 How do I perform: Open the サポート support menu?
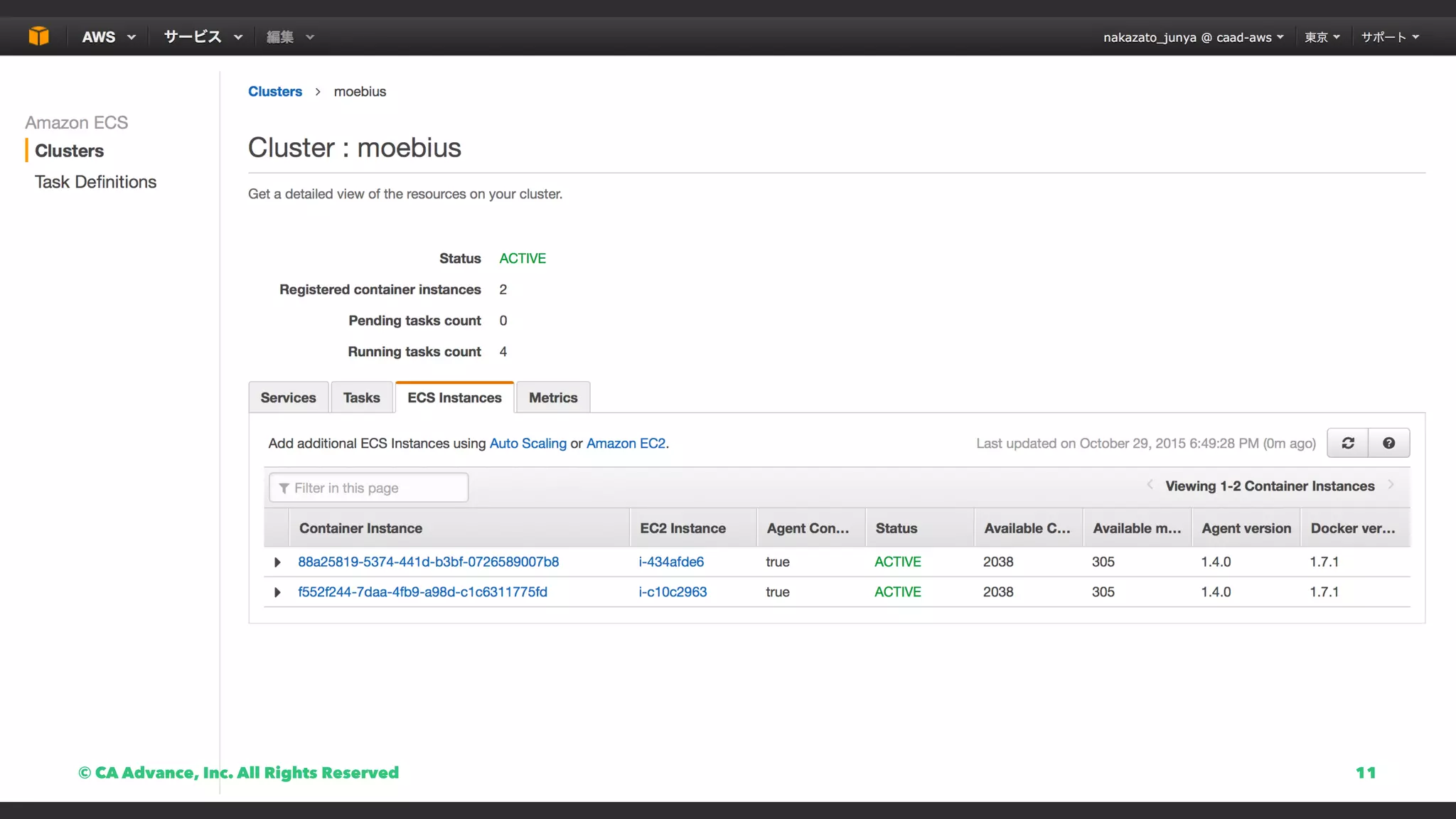[1389, 37]
